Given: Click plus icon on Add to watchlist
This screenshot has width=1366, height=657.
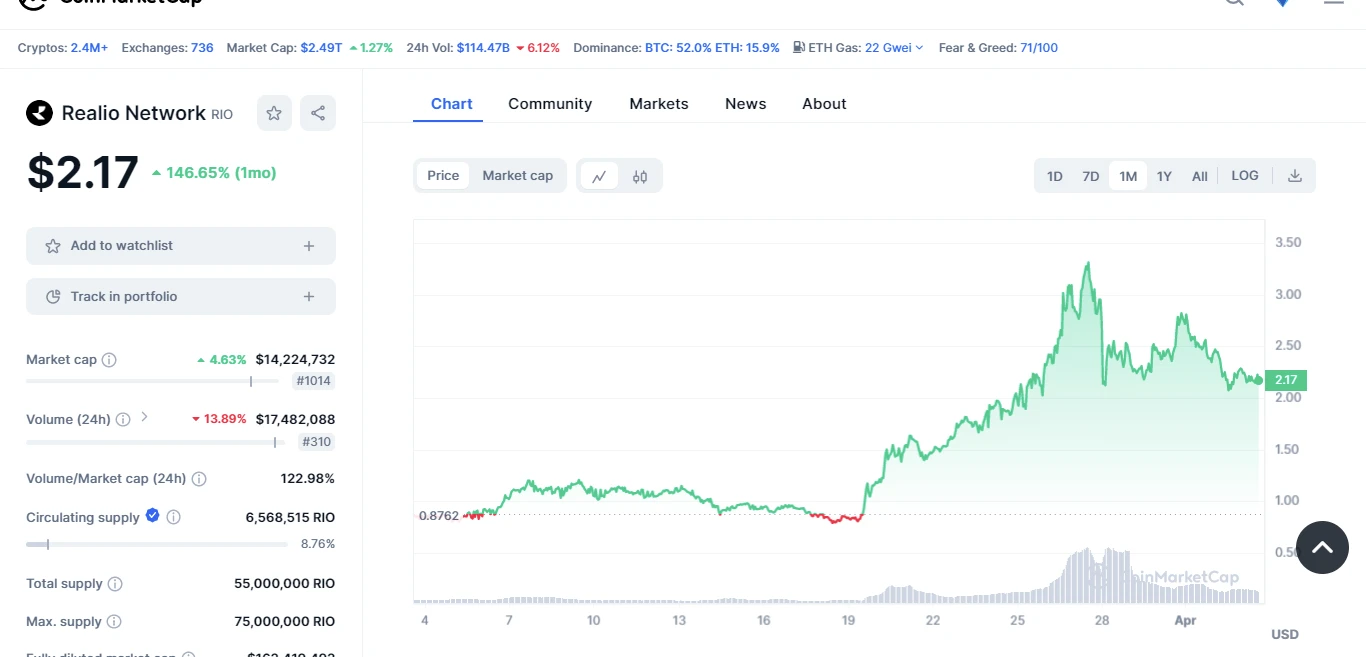Looking at the screenshot, I should click(309, 246).
